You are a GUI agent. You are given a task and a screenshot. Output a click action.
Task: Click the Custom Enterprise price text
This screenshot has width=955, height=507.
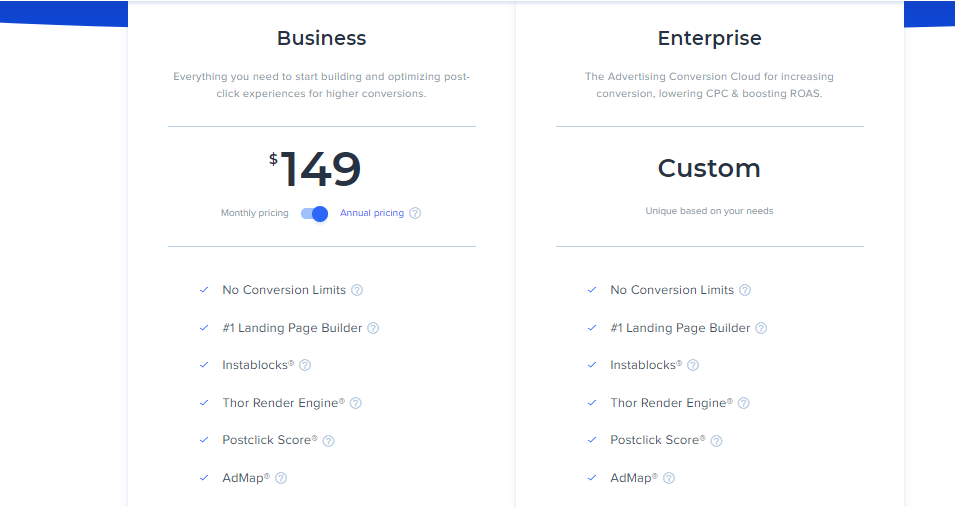[x=709, y=168]
